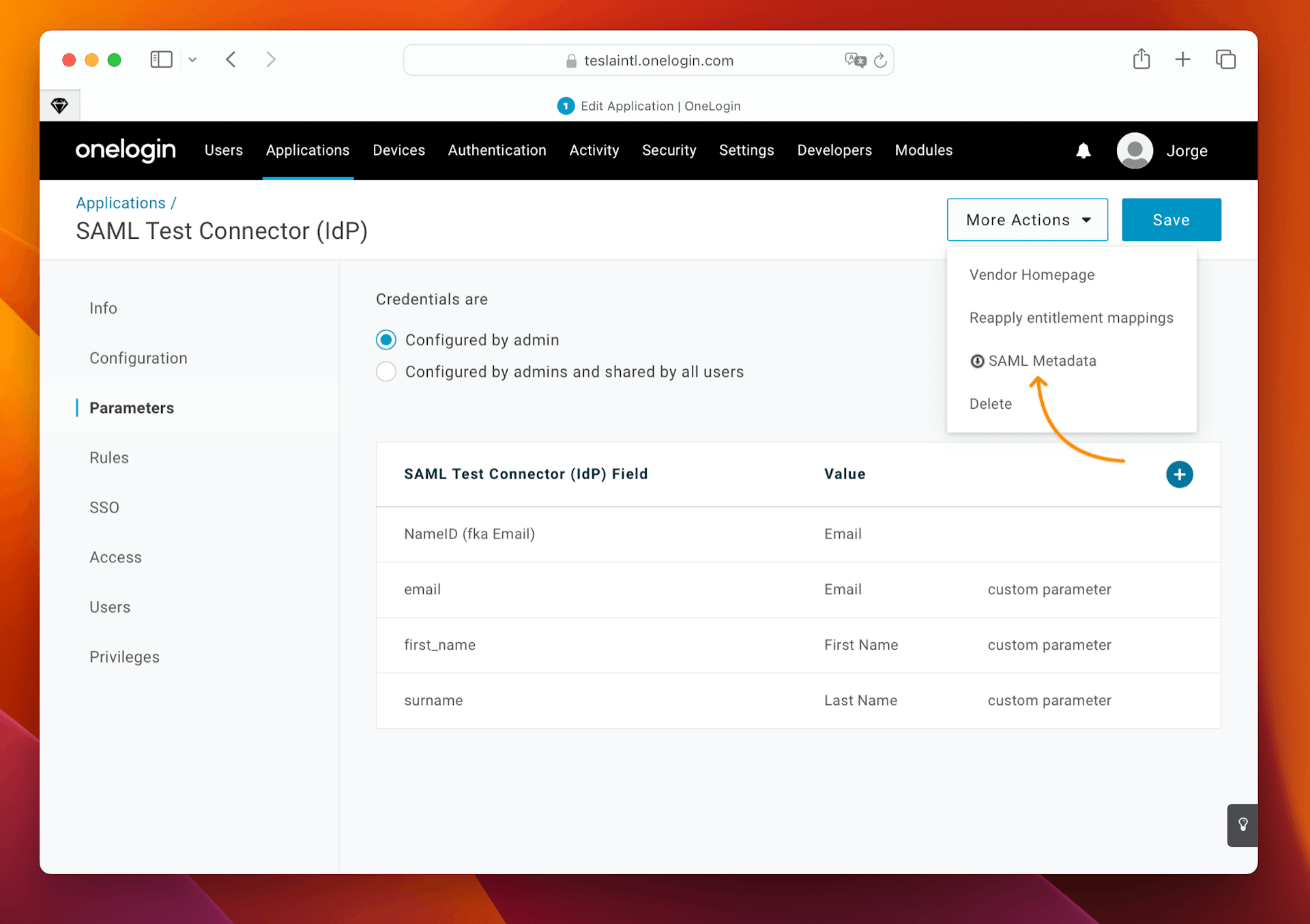Click the download icon next to SAML Metadata

coord(977,360)
